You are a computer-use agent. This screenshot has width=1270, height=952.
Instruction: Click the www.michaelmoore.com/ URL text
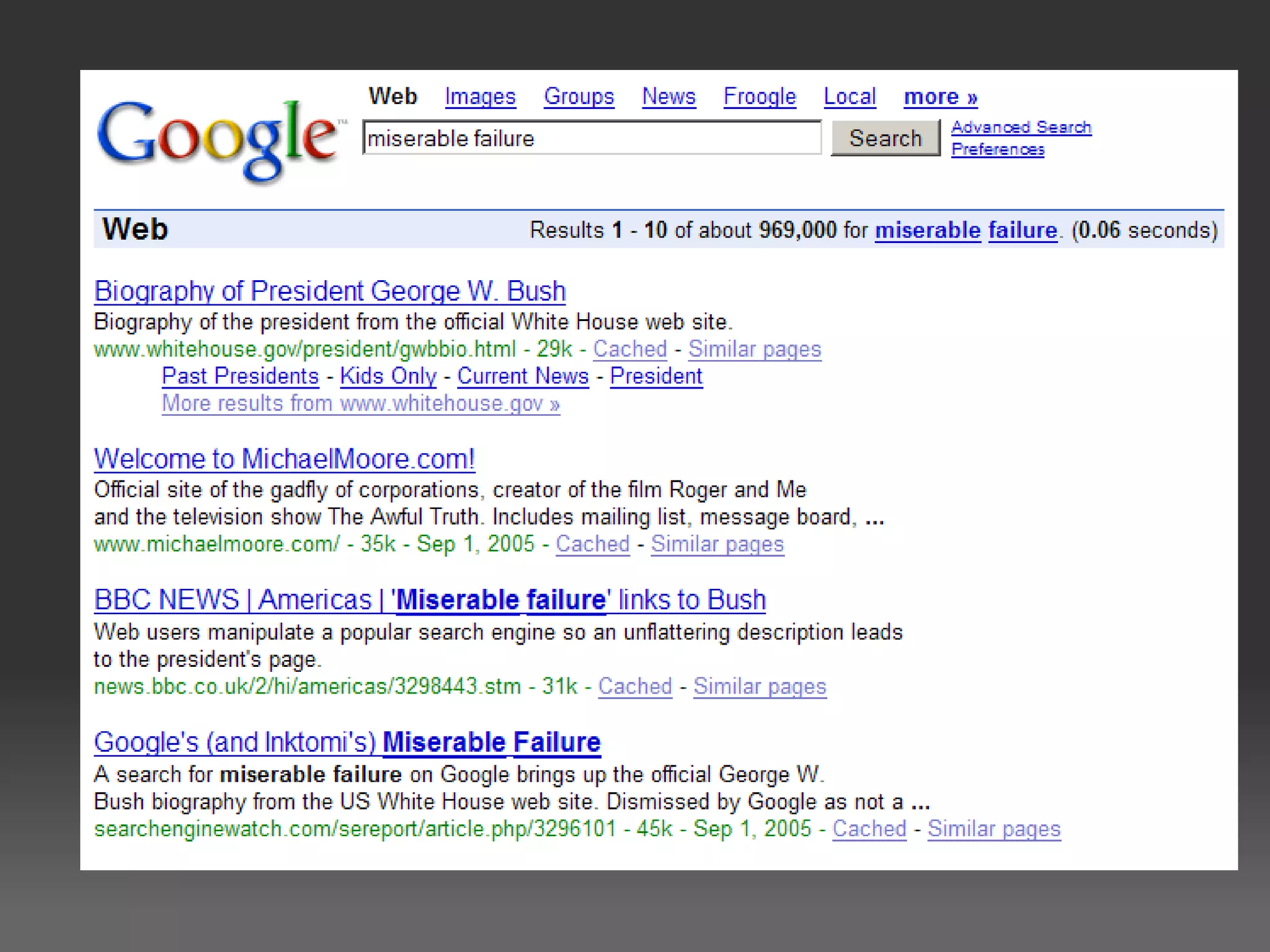pos(216,544)
